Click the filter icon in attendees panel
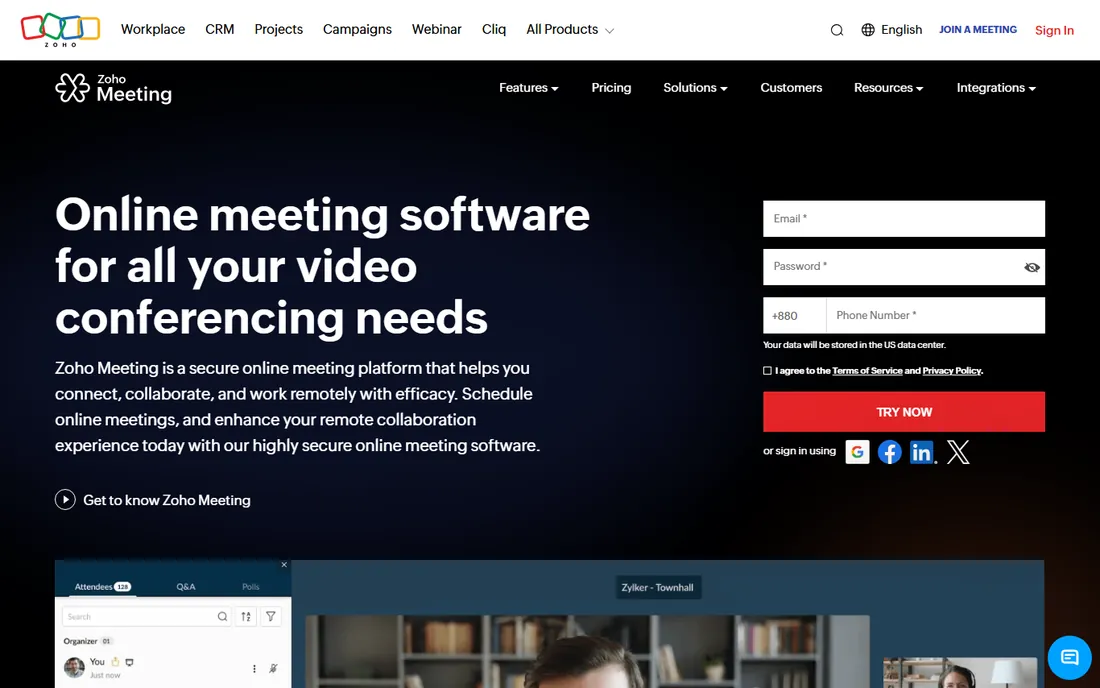The width and height of the screenshot is (1100, 688). (x=271, y=616)
